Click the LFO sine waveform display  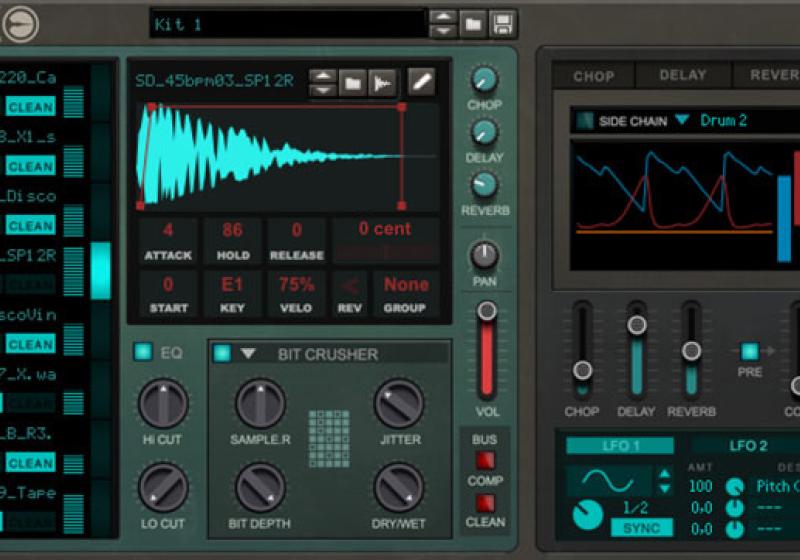click(608, 480)
